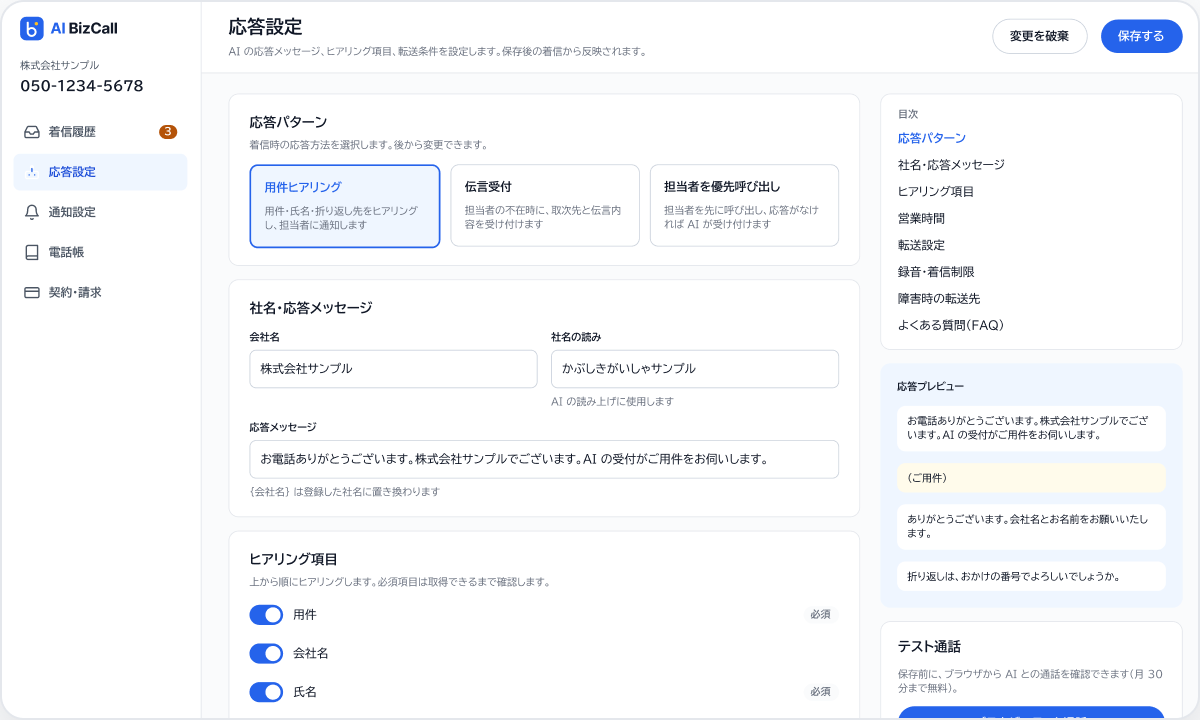The image size is (1200, 720).
Task: Jump to 社名・応答メッセージ in the table of contents
Action: (951, 165)
